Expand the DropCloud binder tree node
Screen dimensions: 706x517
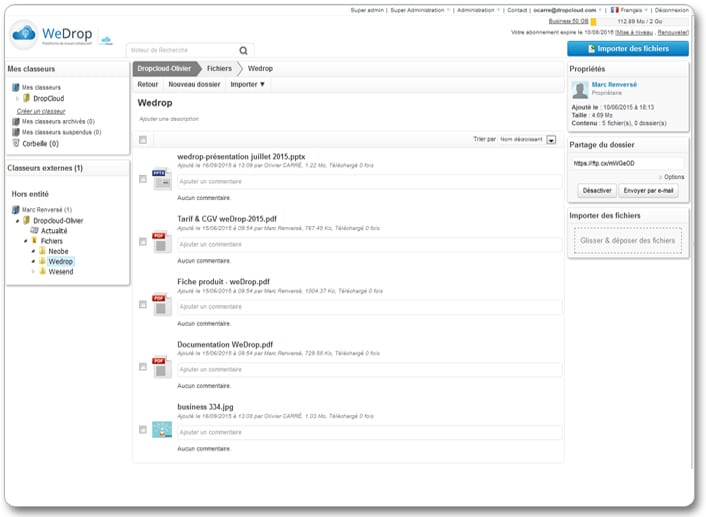tap(17, 99)
